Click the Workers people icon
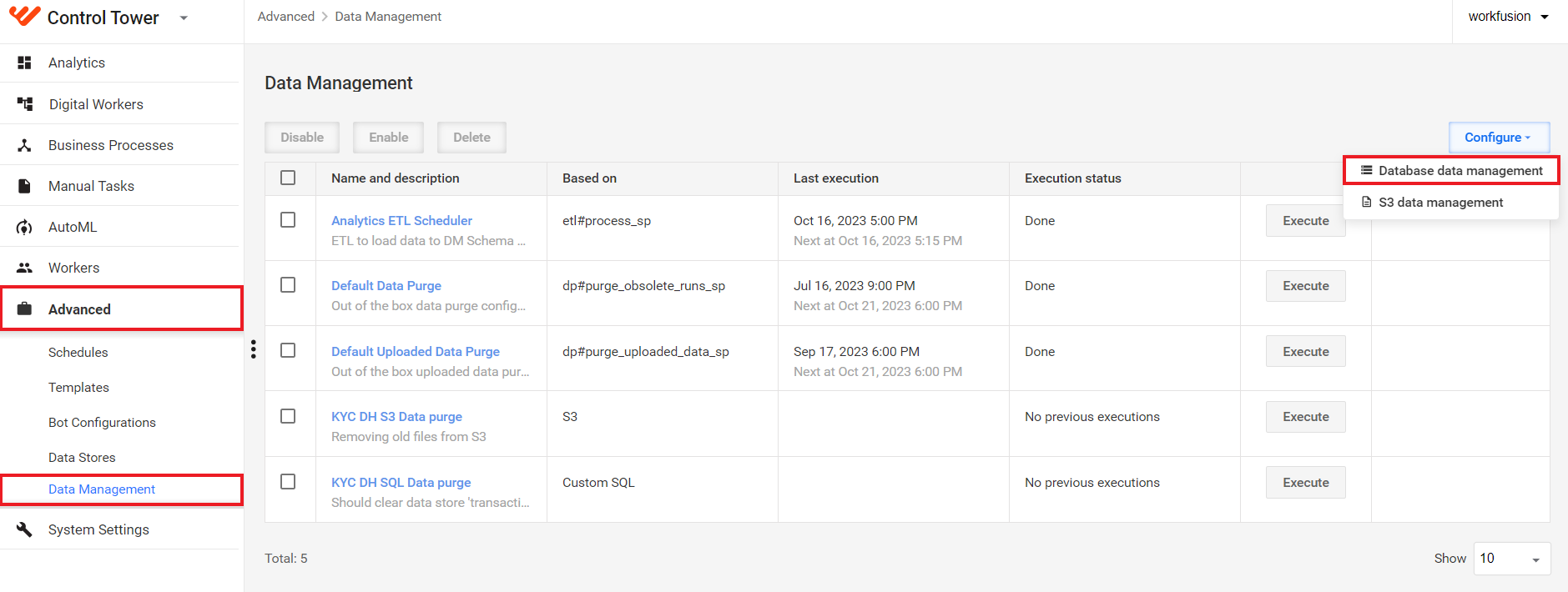1568x592 pixels. (24, 268)
